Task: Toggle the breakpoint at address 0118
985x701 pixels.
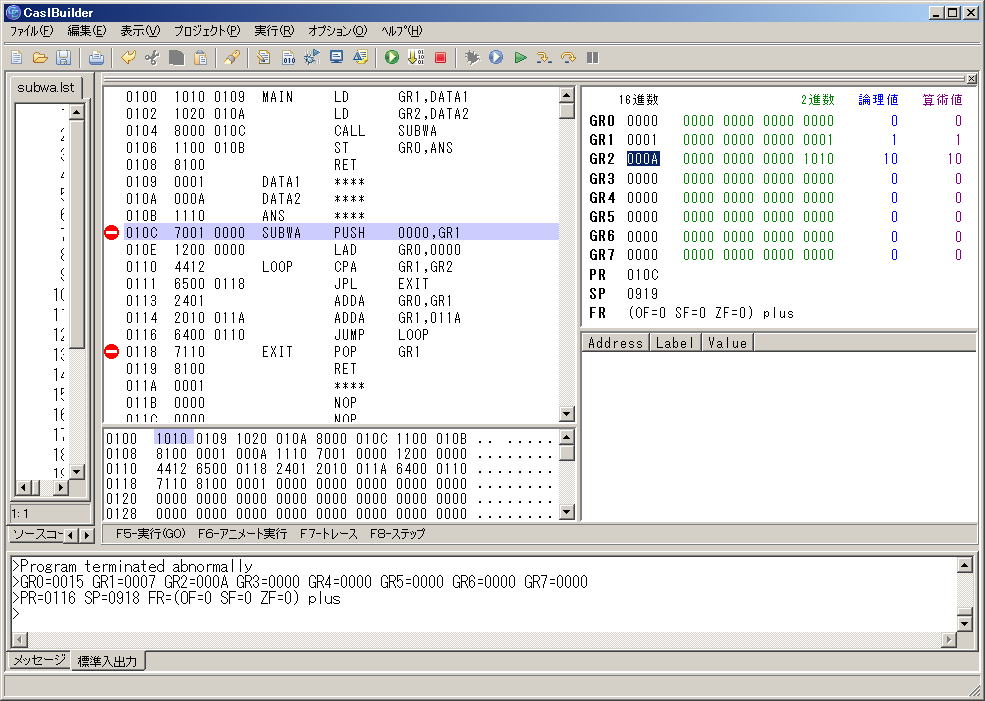Action: 111,351
